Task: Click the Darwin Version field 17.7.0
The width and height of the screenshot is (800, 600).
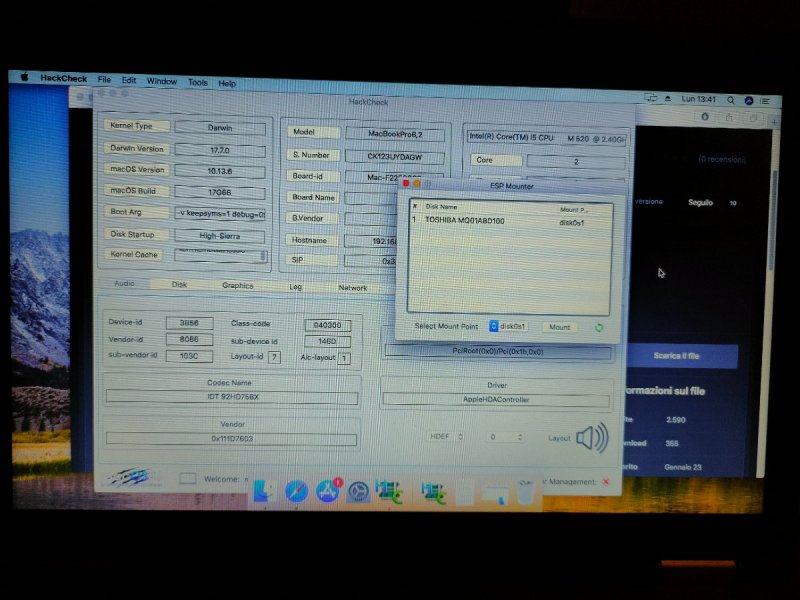Action: 220,150
